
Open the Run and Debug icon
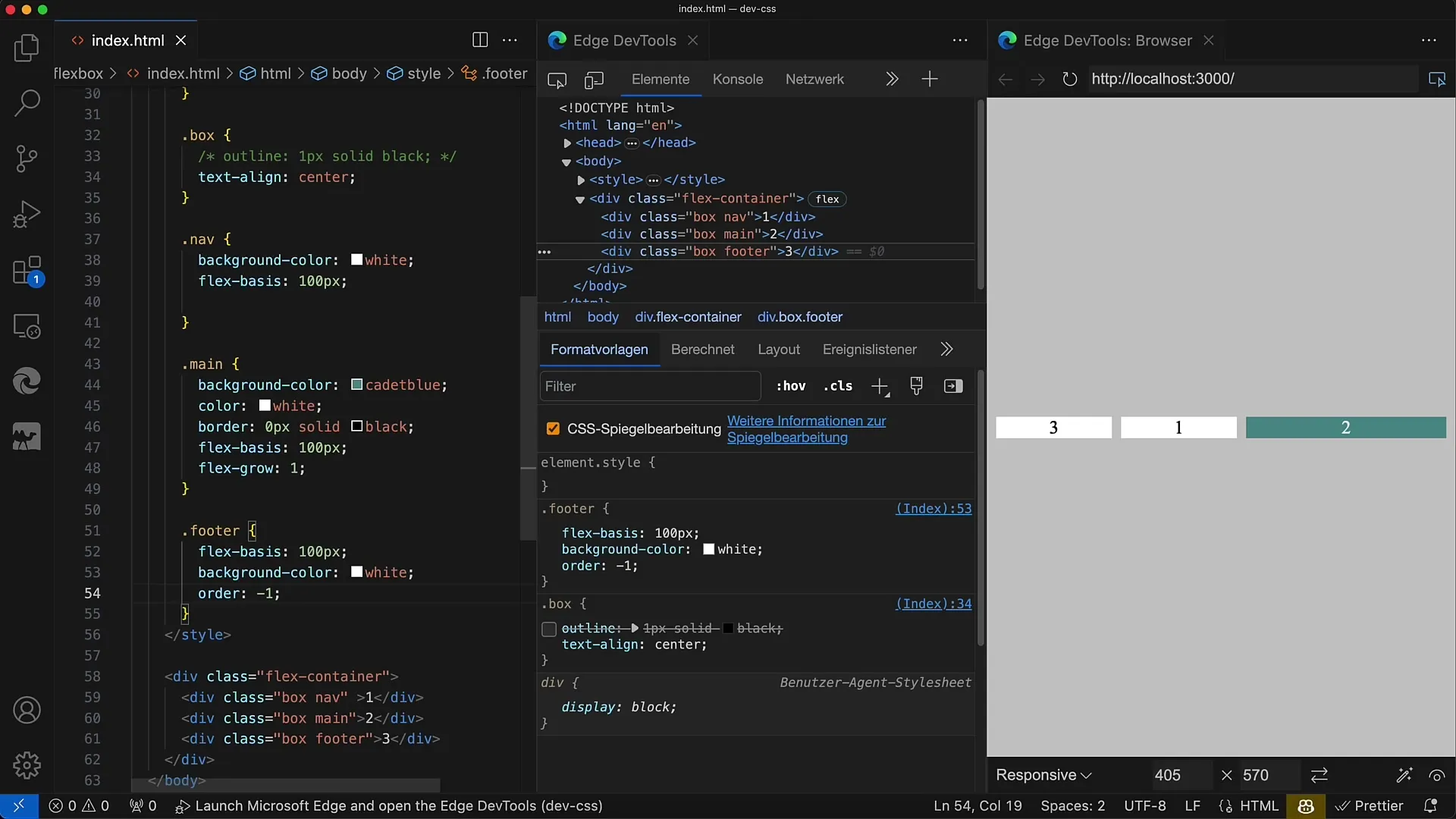click(27, 213)
